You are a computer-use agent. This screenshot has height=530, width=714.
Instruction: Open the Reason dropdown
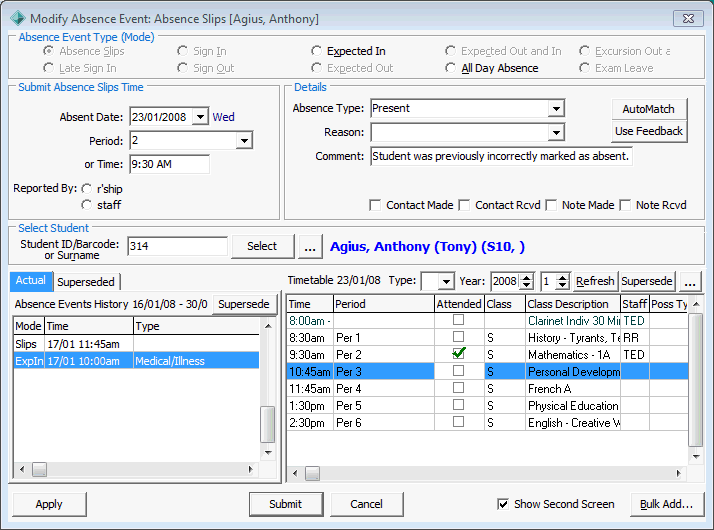pos(556,132)
